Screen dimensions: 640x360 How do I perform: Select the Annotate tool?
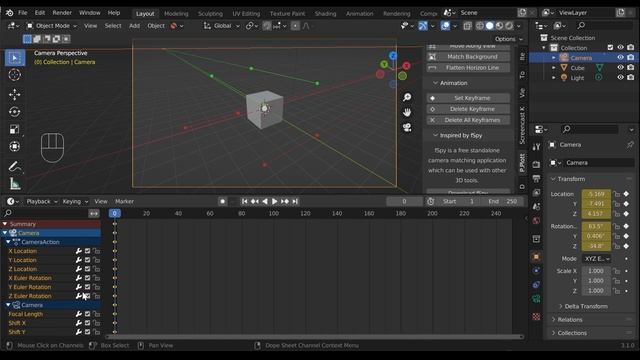click(x=15, y=167)
